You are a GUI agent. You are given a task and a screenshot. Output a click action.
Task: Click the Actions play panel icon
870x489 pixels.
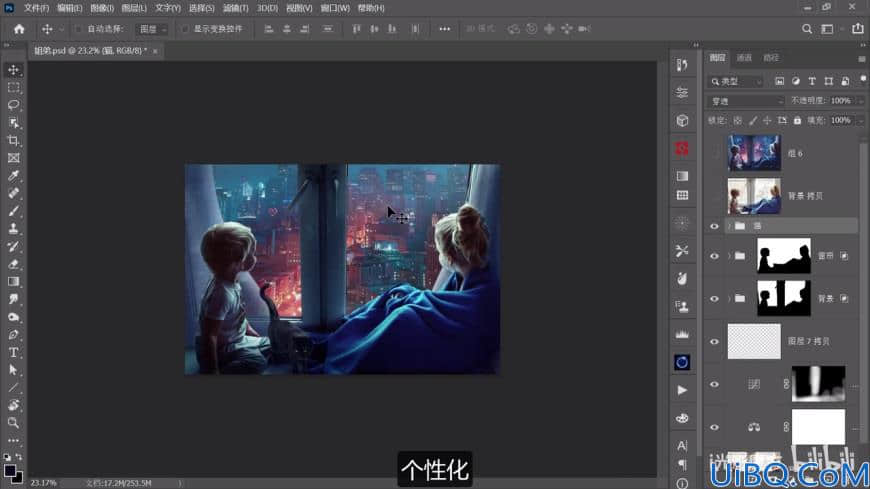click(682, 390)
